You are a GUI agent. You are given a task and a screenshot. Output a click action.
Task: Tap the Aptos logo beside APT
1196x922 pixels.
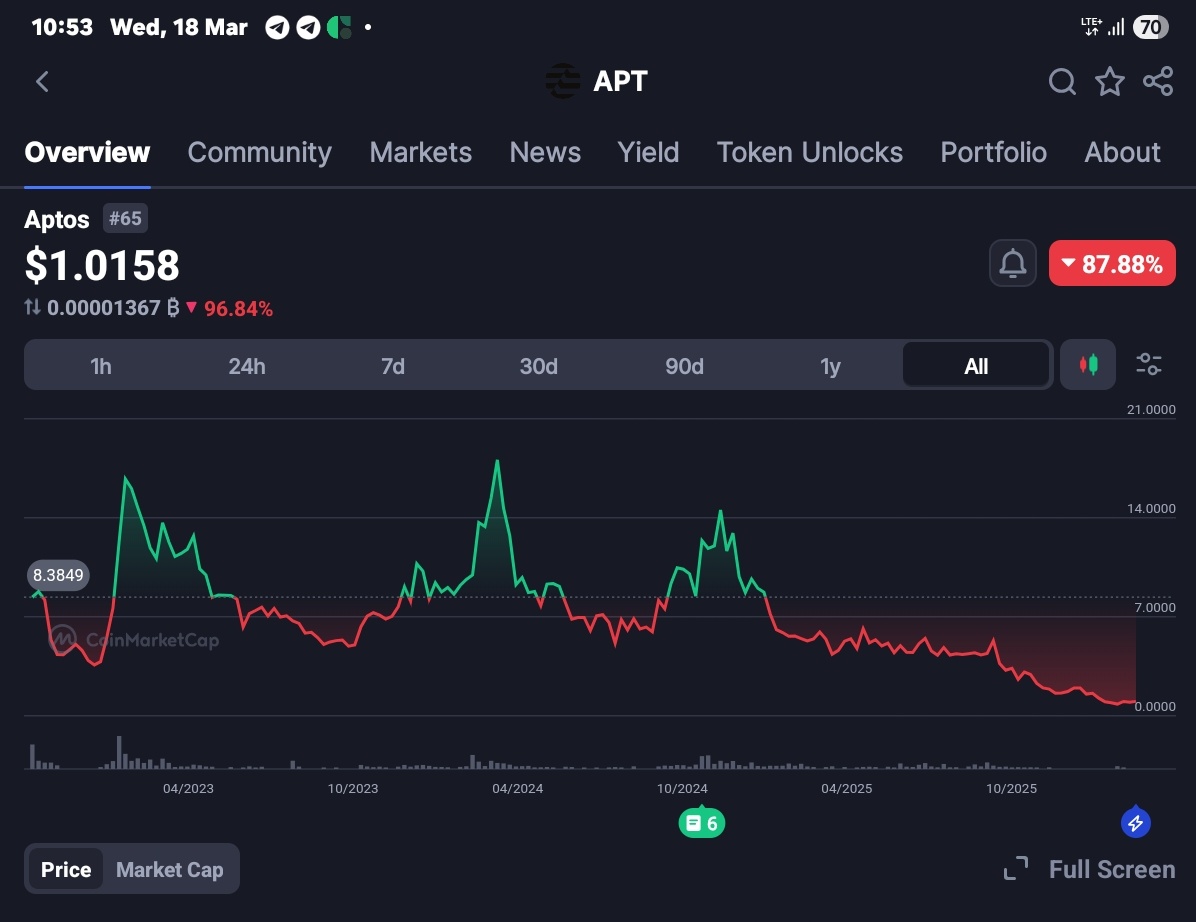(563, 81)
